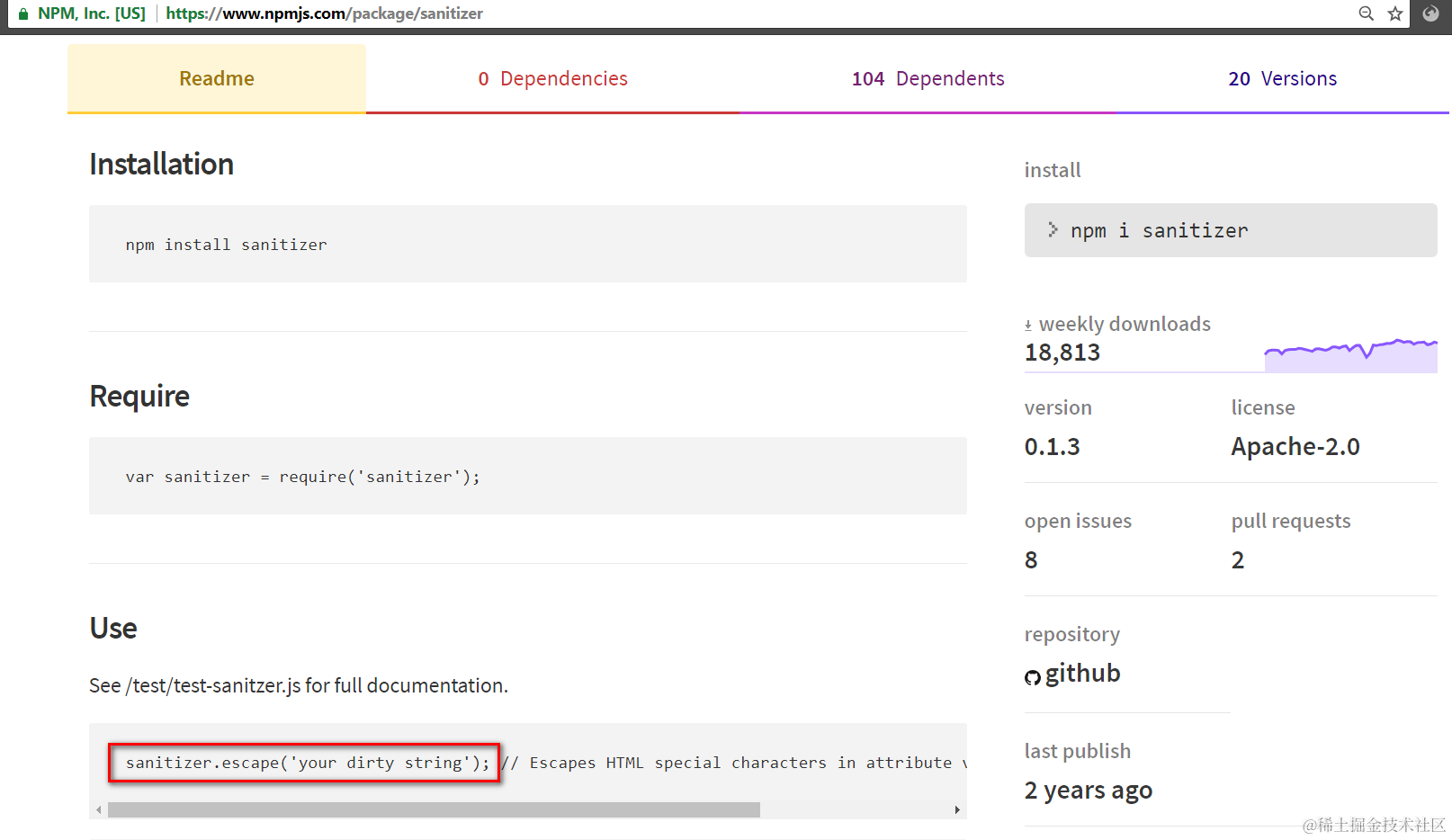Click the Apache-2.0 license value
The height and width of the screenshot is (840, 1452).
[x=1295, y=447]
